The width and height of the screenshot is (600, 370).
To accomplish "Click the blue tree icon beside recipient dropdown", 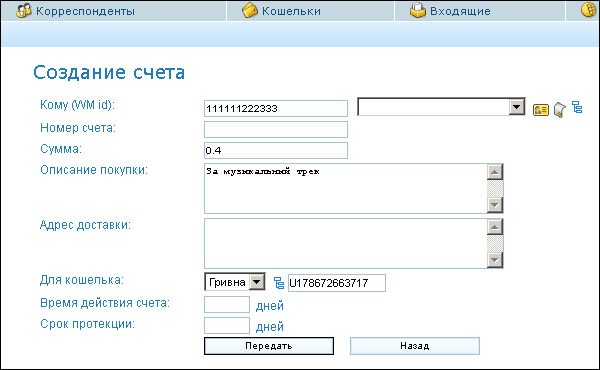I will point(577,108).
